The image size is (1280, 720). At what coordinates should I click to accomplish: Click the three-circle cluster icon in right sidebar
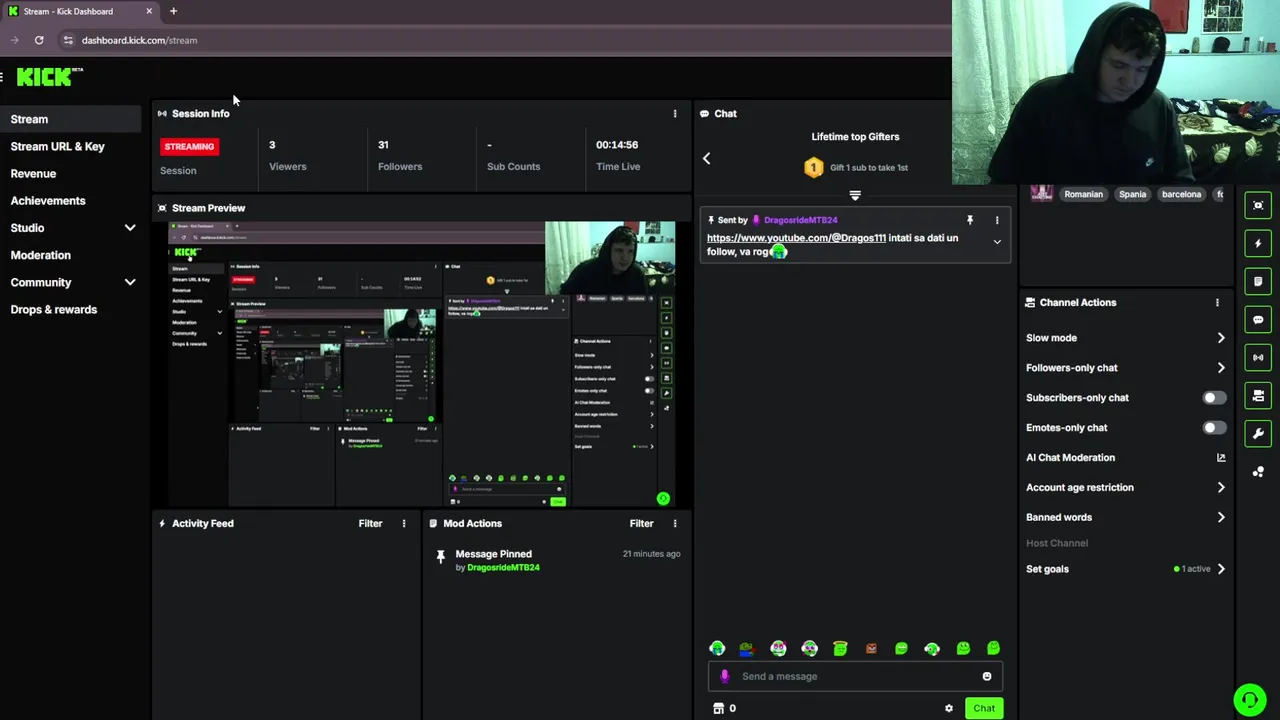(x=1258, y=471)
